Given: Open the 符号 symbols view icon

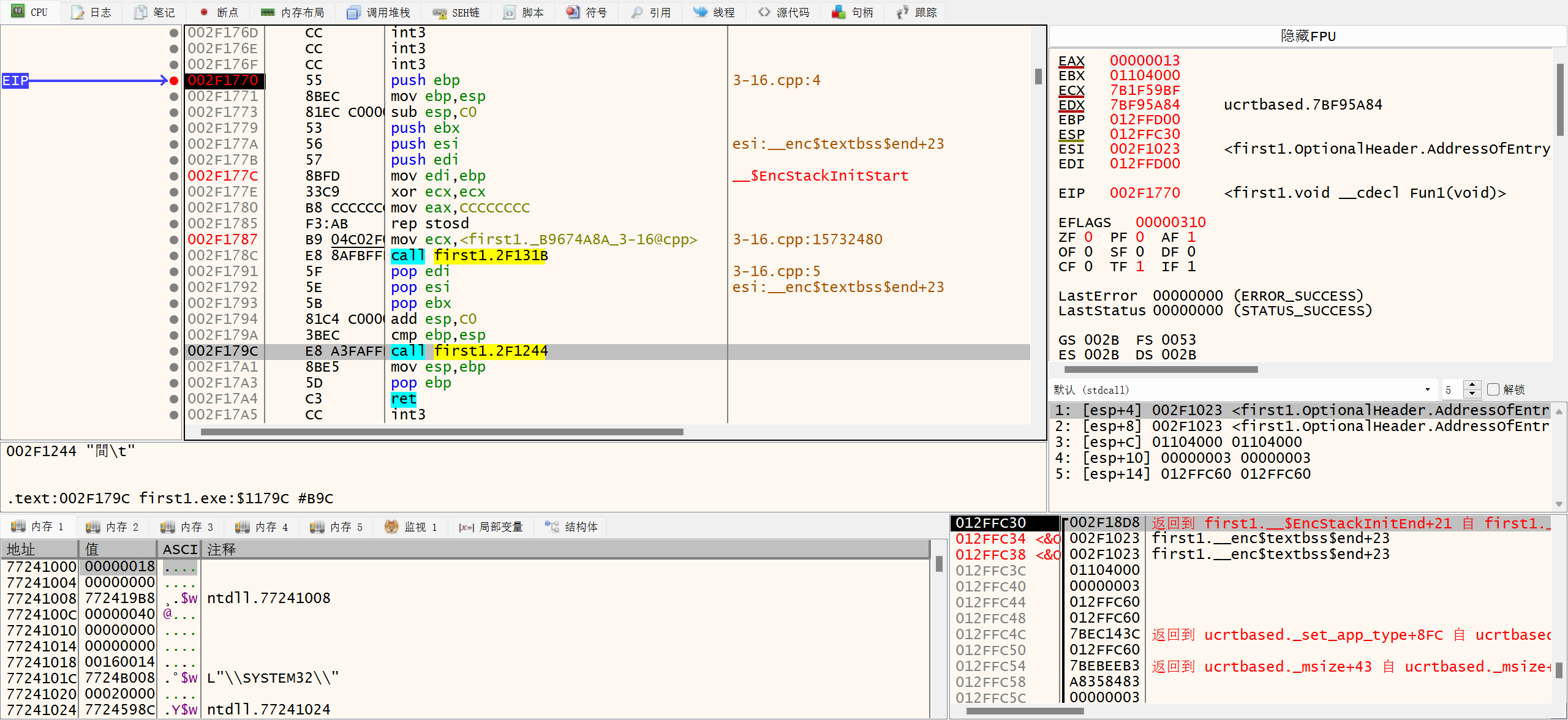Looking at the screenshot, I should coord(573,12).
